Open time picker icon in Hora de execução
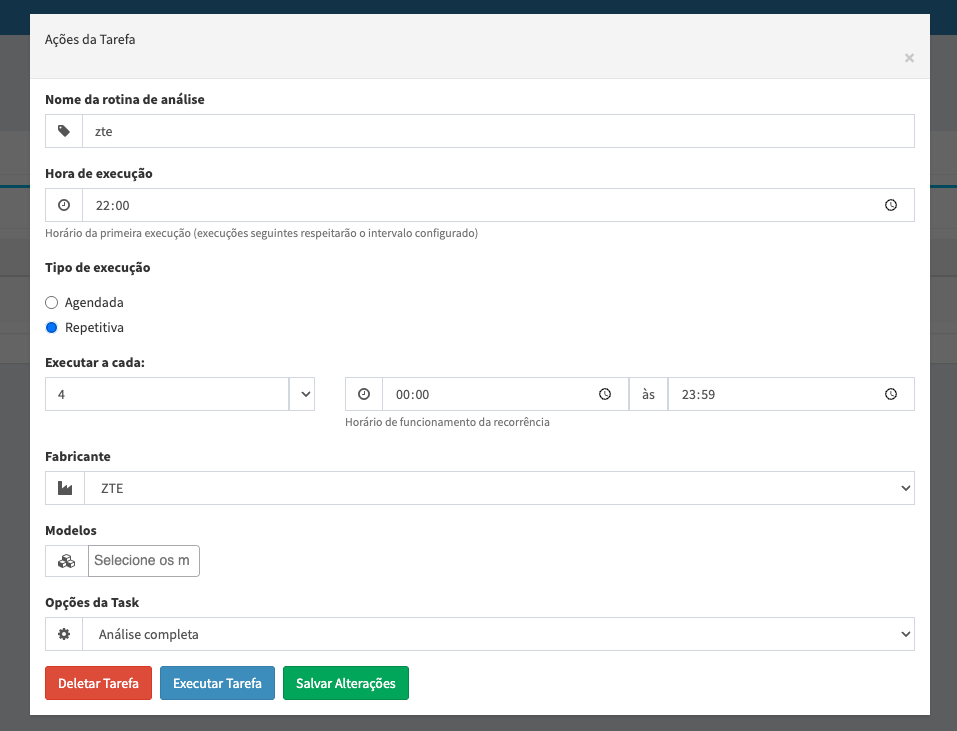This screenshot has width=957, height=731. point(890,205)
